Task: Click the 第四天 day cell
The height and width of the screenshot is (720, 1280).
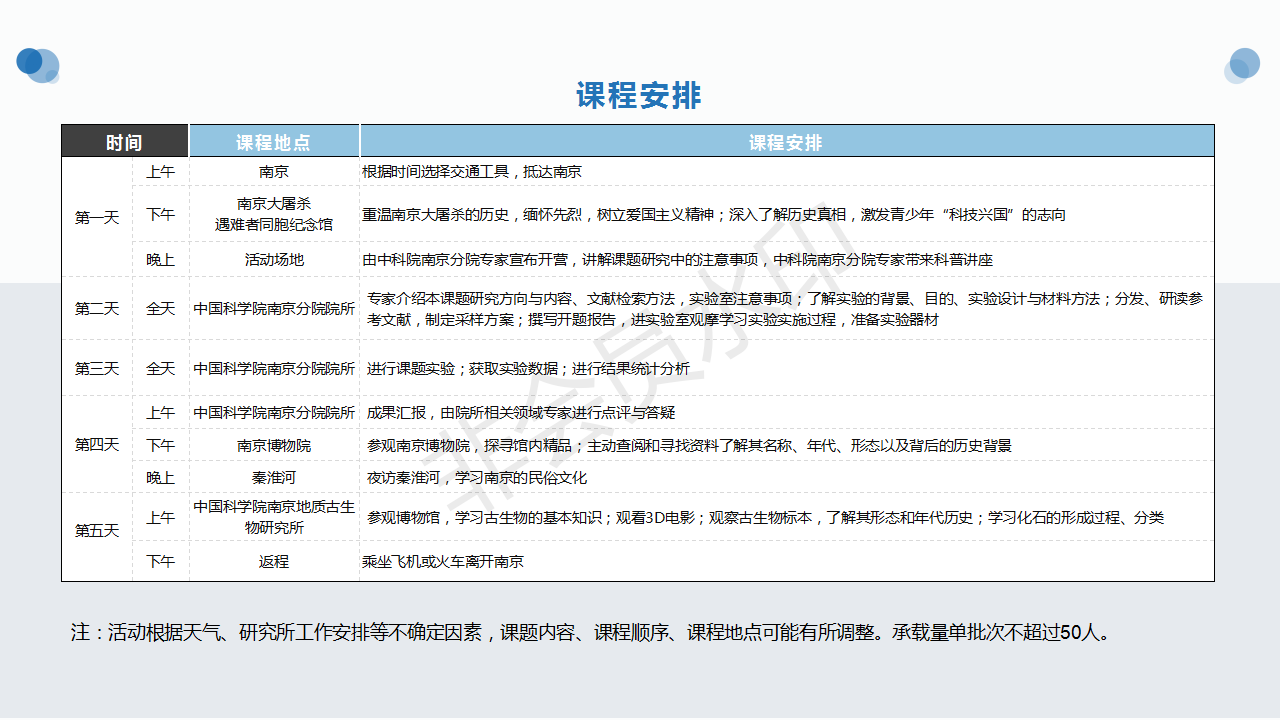Action: click(x=97, y=445)
